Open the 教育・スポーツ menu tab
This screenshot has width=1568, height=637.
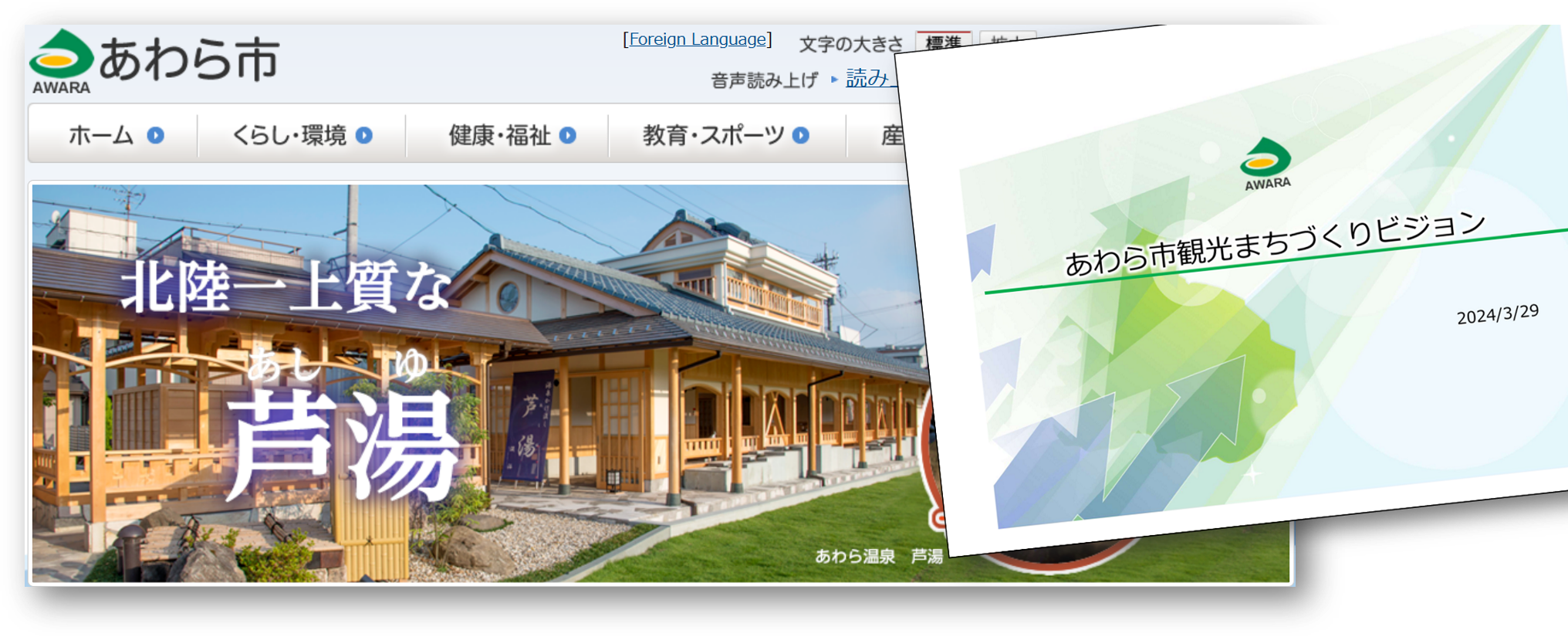(727, 135)
